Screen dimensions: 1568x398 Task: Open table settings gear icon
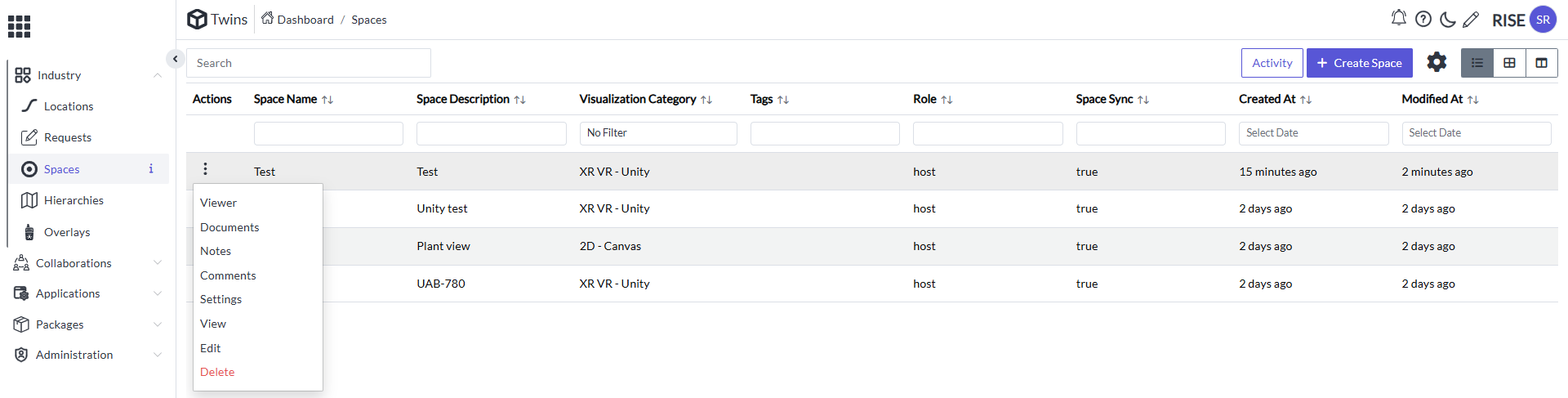click(1437, 62)
